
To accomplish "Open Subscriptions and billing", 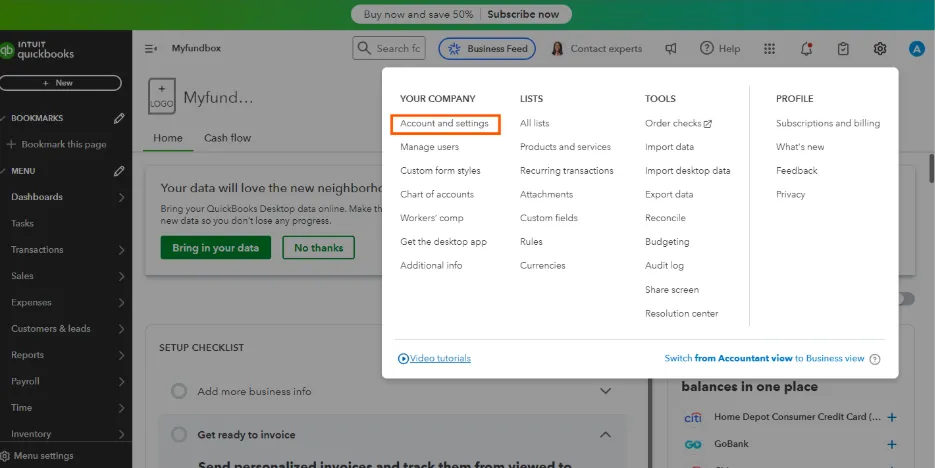I will coord(827,124).
